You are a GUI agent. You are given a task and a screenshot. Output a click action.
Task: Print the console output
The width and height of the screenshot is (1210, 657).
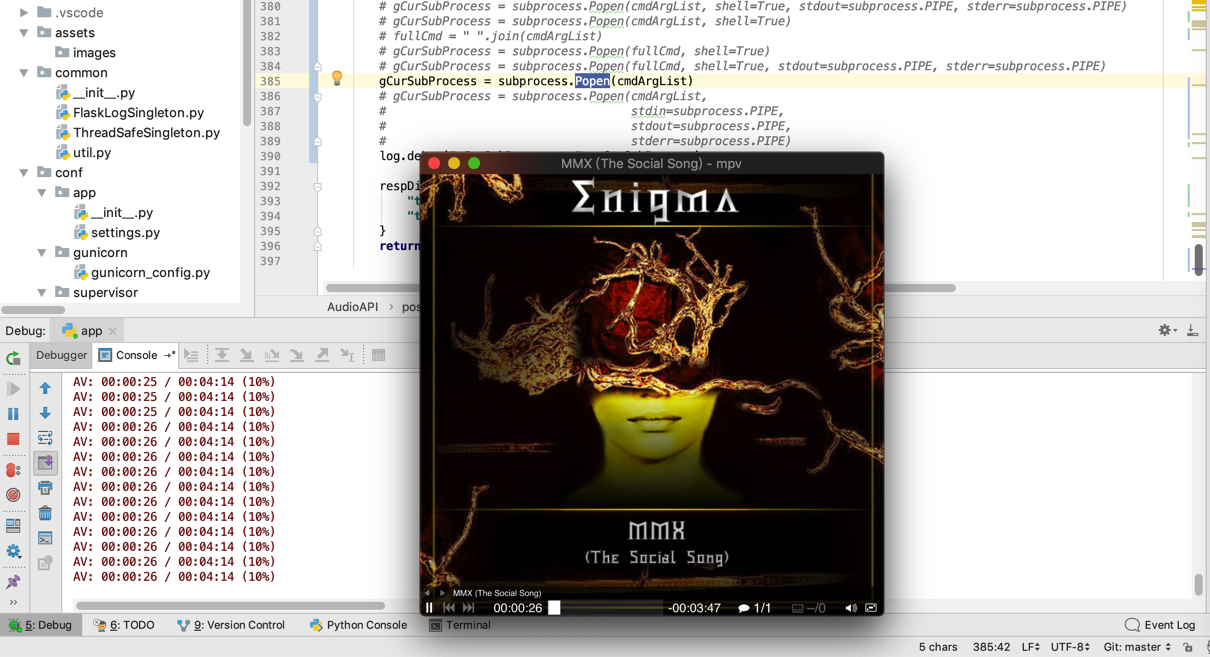point(45,488)
